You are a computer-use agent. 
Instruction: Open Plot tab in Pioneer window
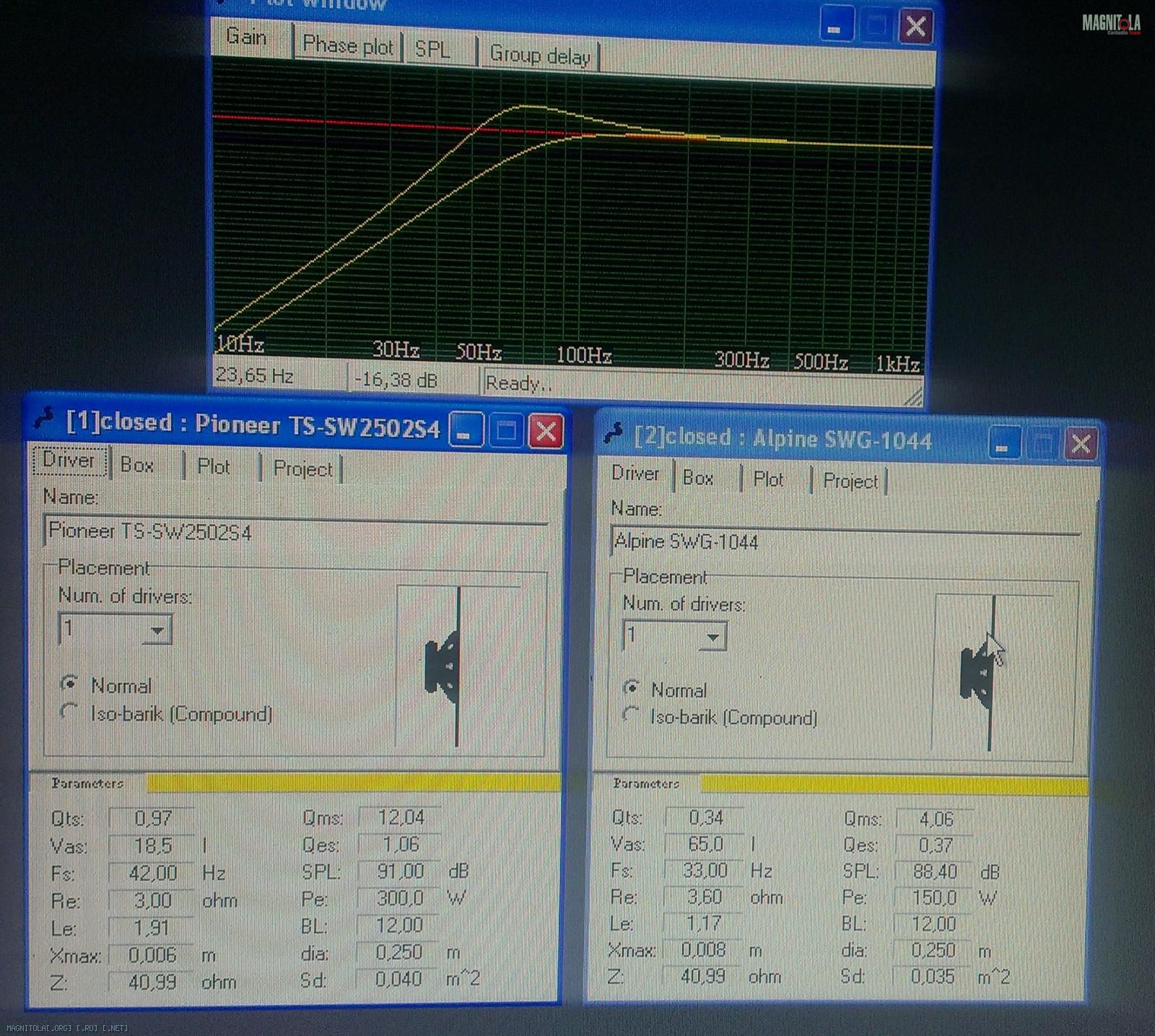(214, 467)
